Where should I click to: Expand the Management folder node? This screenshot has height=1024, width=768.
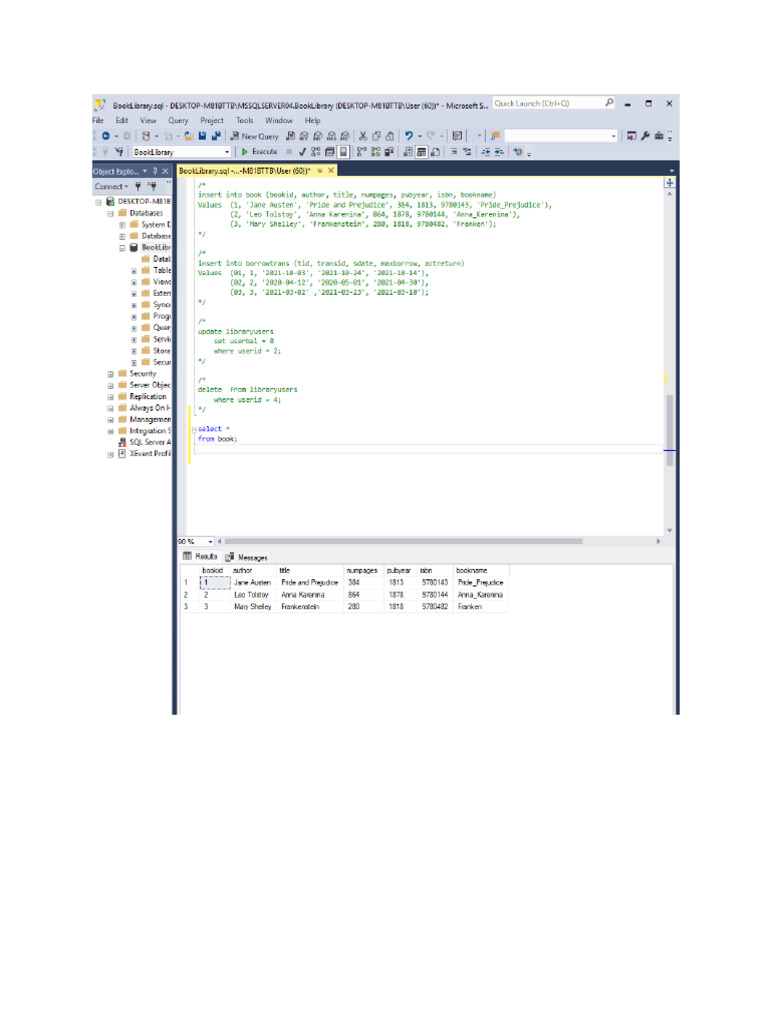(110, 420)
